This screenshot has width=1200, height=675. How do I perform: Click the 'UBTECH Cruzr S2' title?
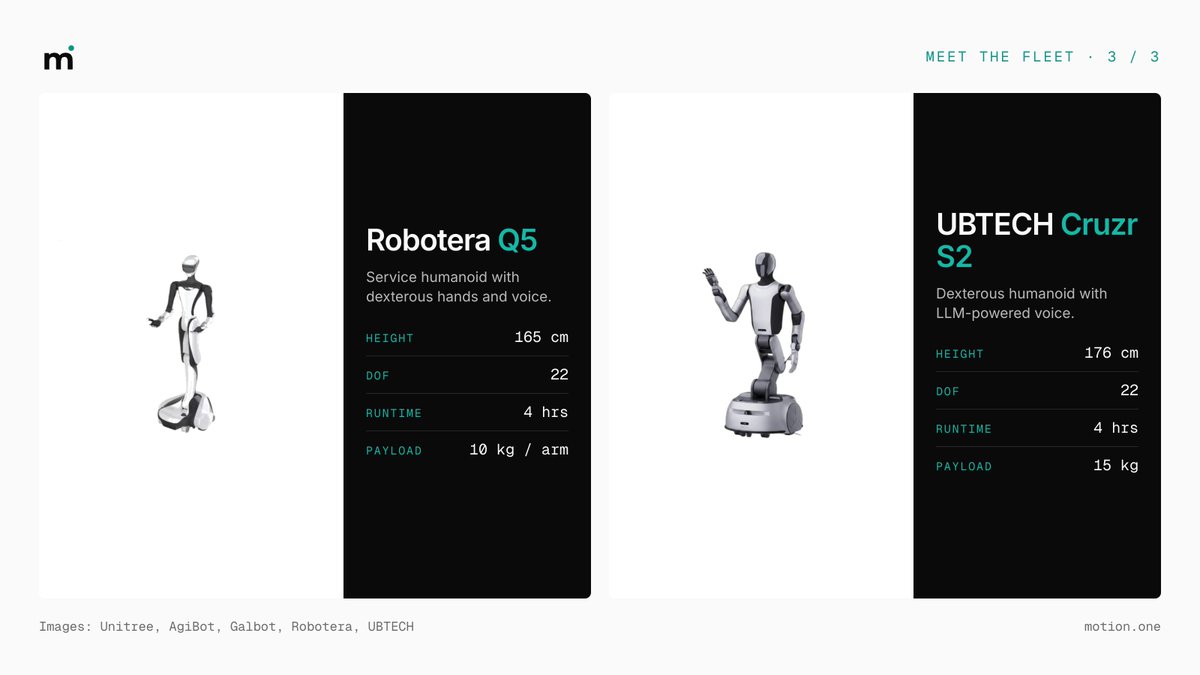pos(1037,240)
